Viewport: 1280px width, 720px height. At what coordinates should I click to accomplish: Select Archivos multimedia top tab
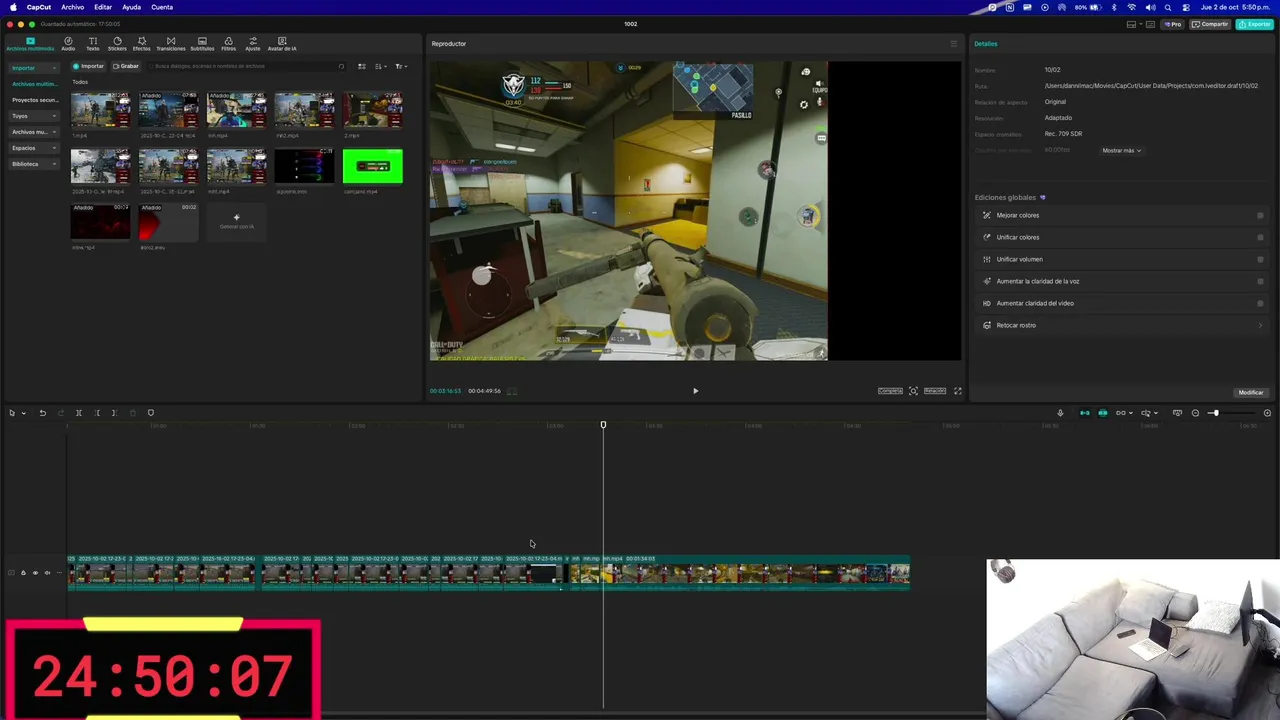30,44
